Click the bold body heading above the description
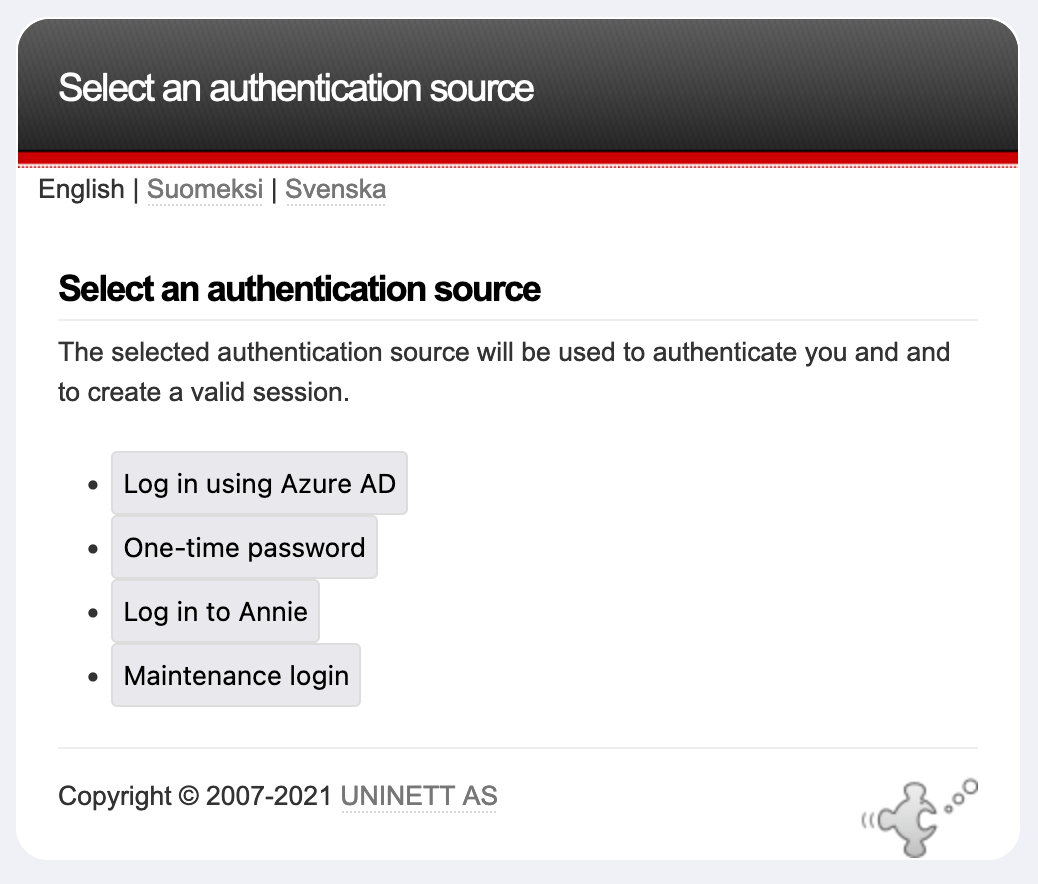This screenshot has width=1038, height=884. pos(299,289)
